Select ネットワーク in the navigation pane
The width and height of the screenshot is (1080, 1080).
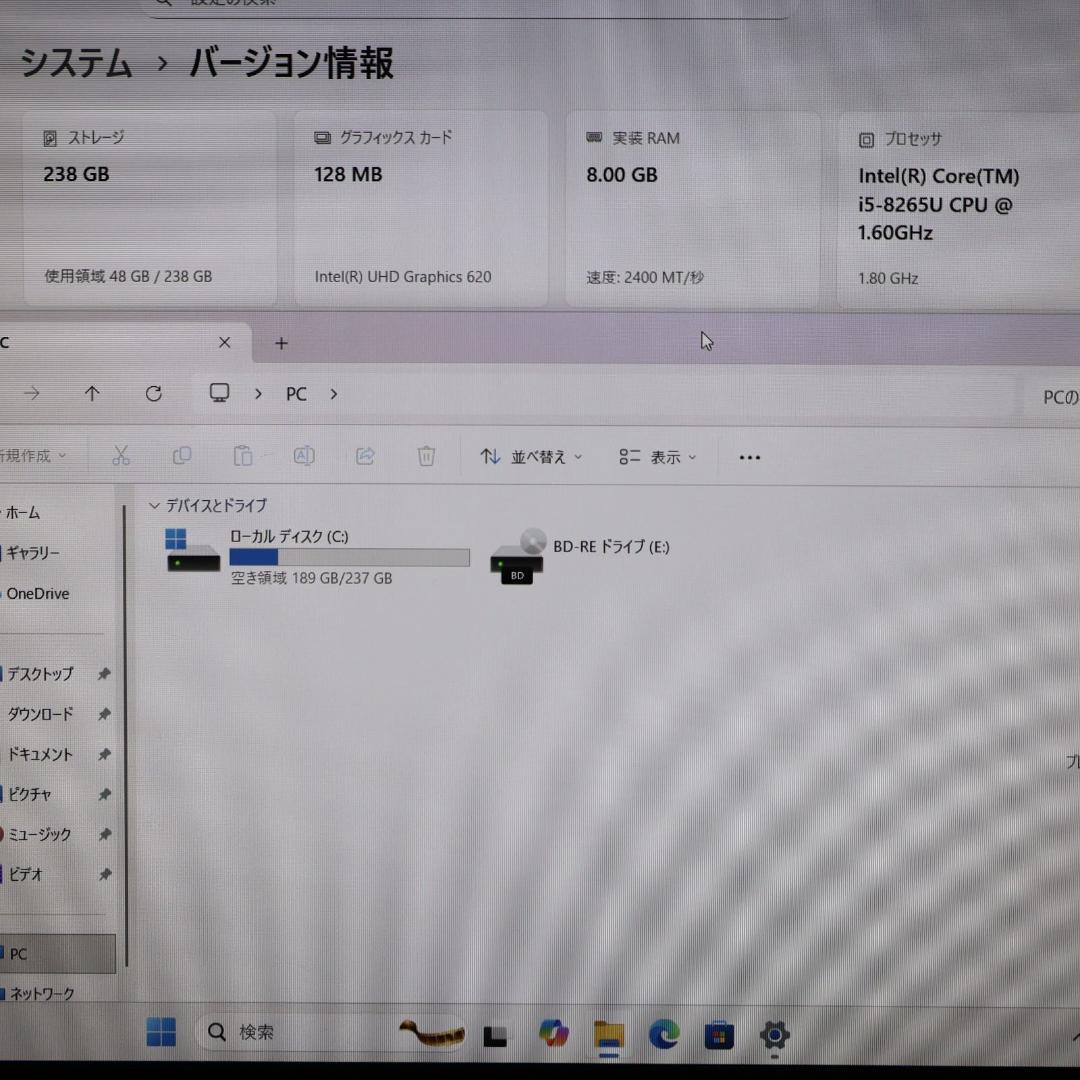(x=40, y=993)
